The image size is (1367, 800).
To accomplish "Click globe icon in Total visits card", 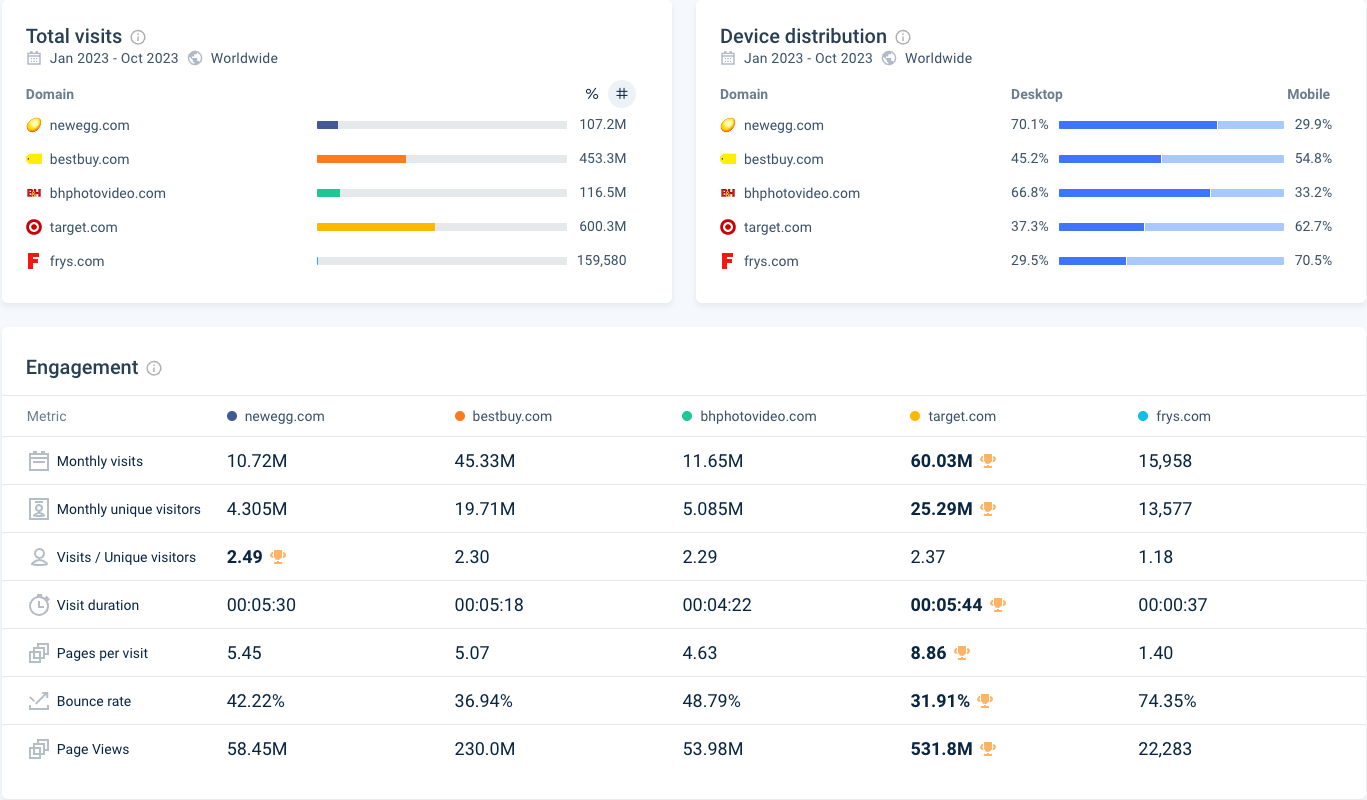I will click(195, 58).
